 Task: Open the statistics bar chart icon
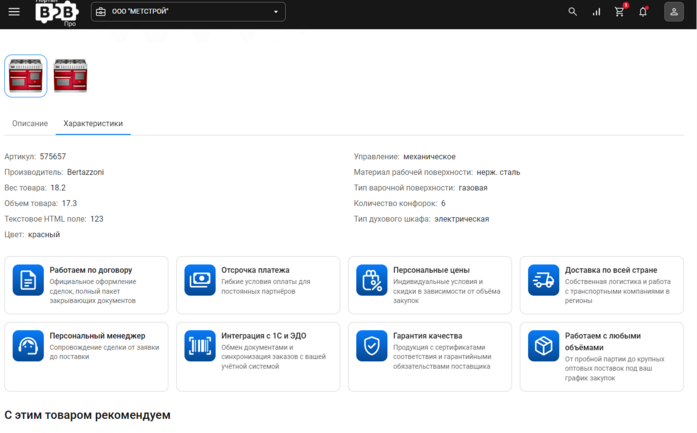[596, 12]
